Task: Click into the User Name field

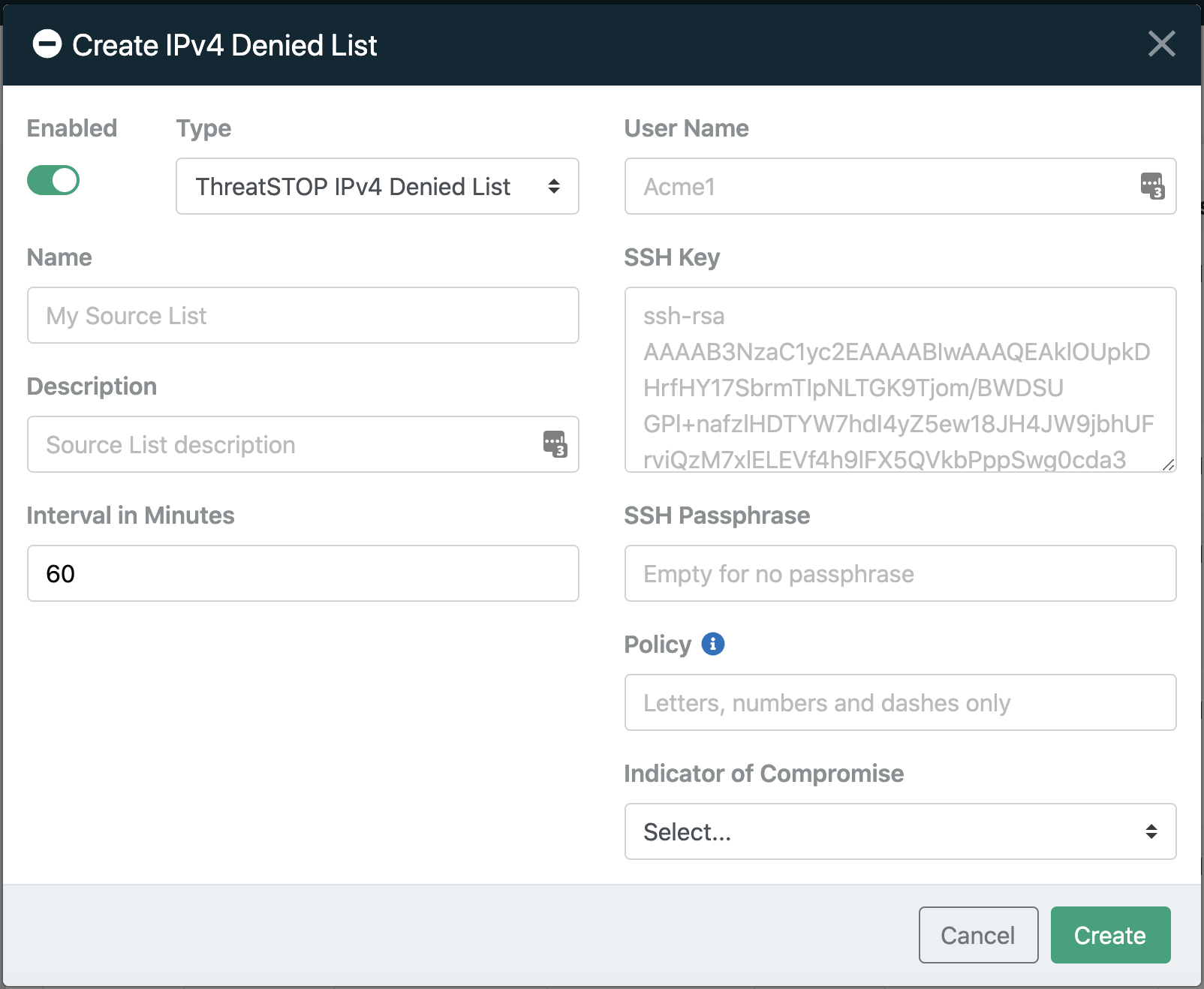Action: click(900, 186)
